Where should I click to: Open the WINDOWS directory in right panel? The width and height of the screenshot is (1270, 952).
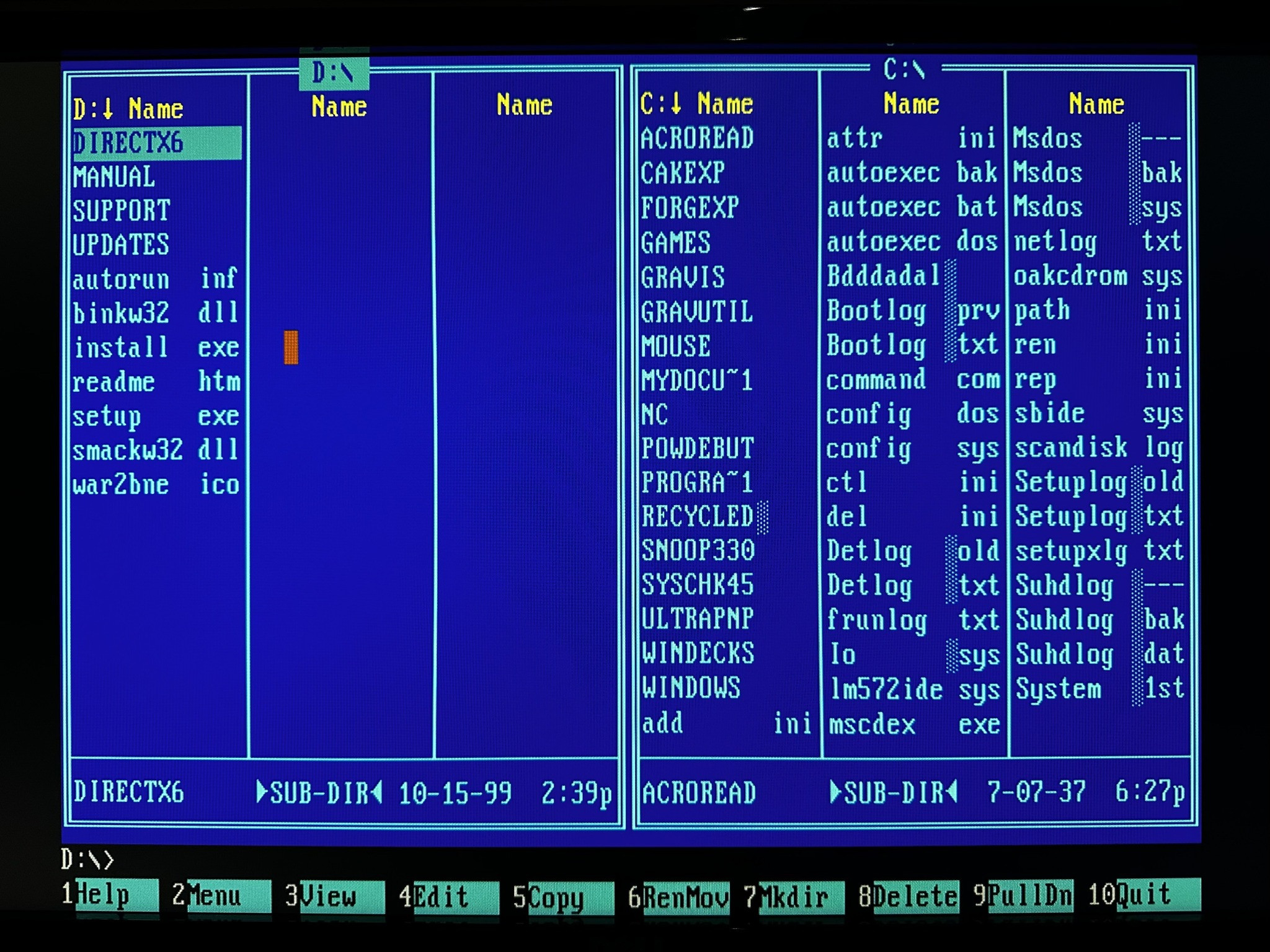(691, 688)
